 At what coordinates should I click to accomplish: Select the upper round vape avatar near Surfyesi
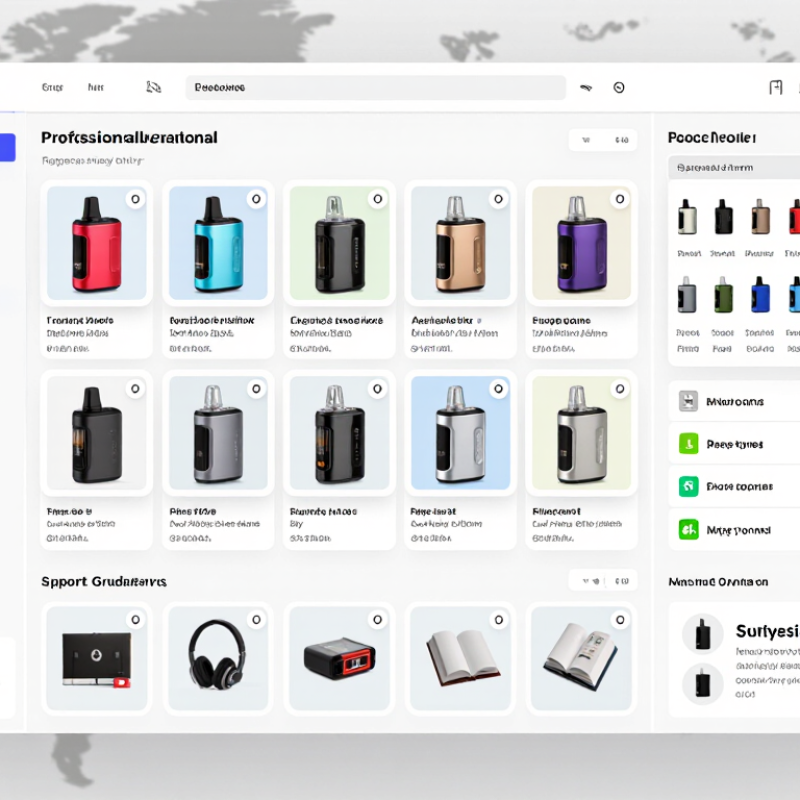[703, 633]
